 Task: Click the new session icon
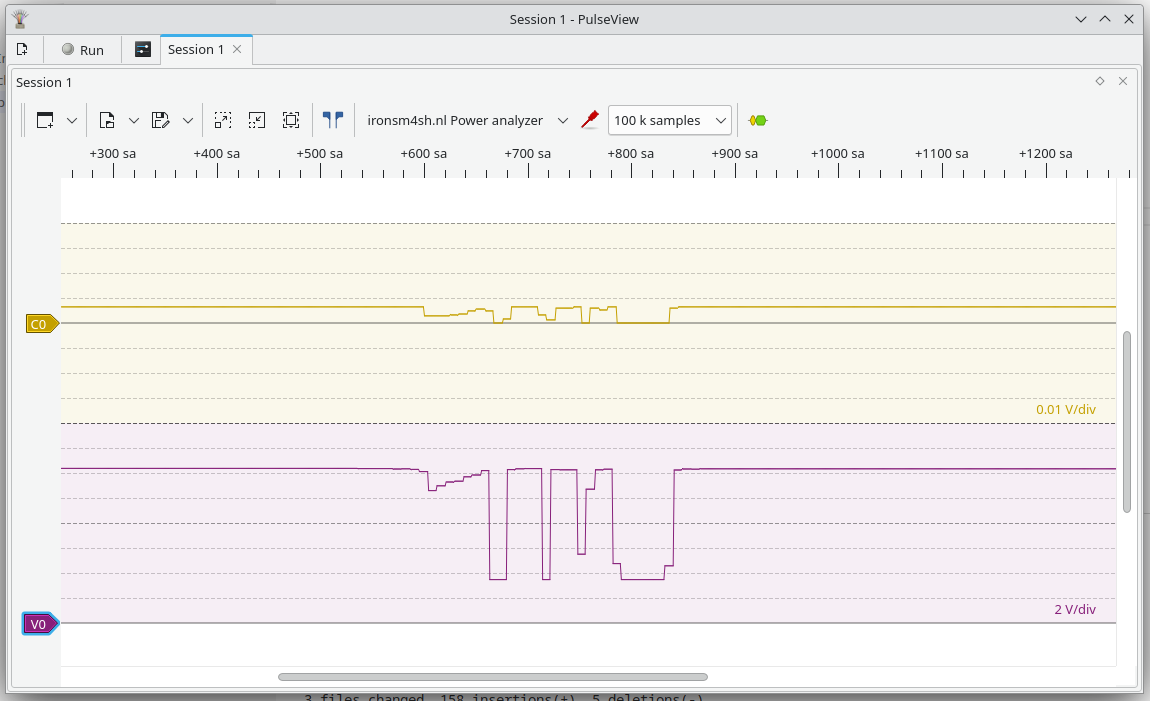tap(22, 49)
